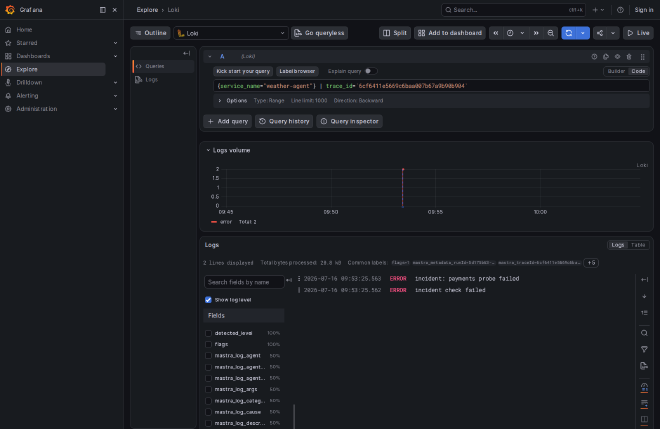Open the share options chevron
This screenshot has height=429, width=660.
click(613, 33)
